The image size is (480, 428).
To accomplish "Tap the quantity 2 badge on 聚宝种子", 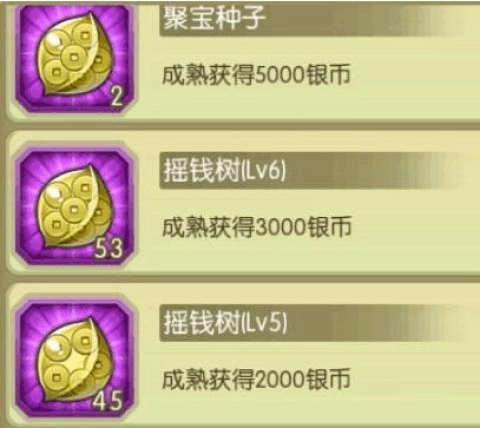I will [116, 97].
